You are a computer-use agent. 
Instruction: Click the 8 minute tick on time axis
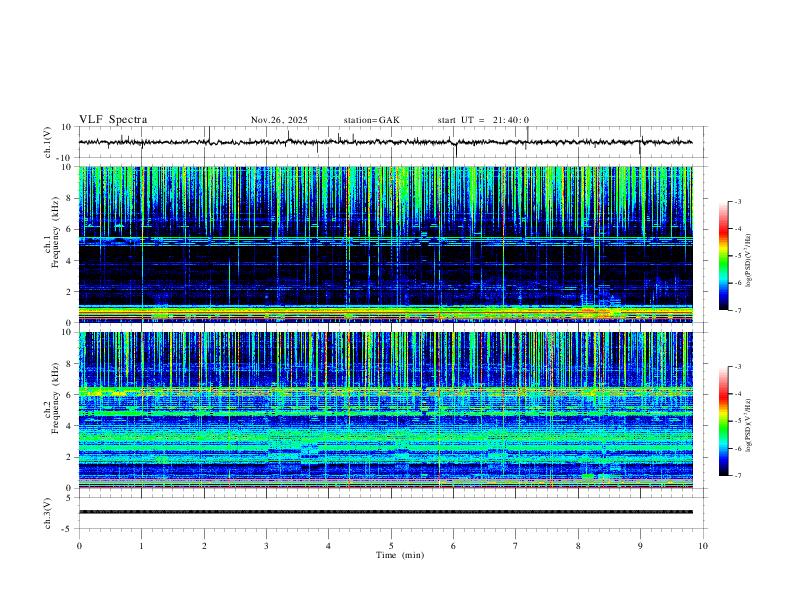coord(578,546)
